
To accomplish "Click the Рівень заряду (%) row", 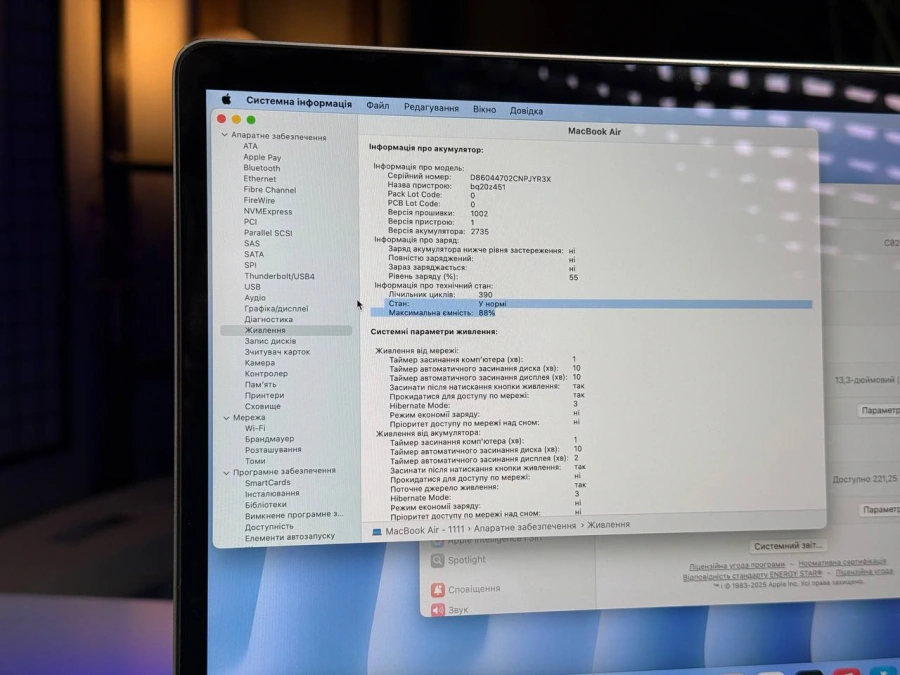I will coord(483,277).
